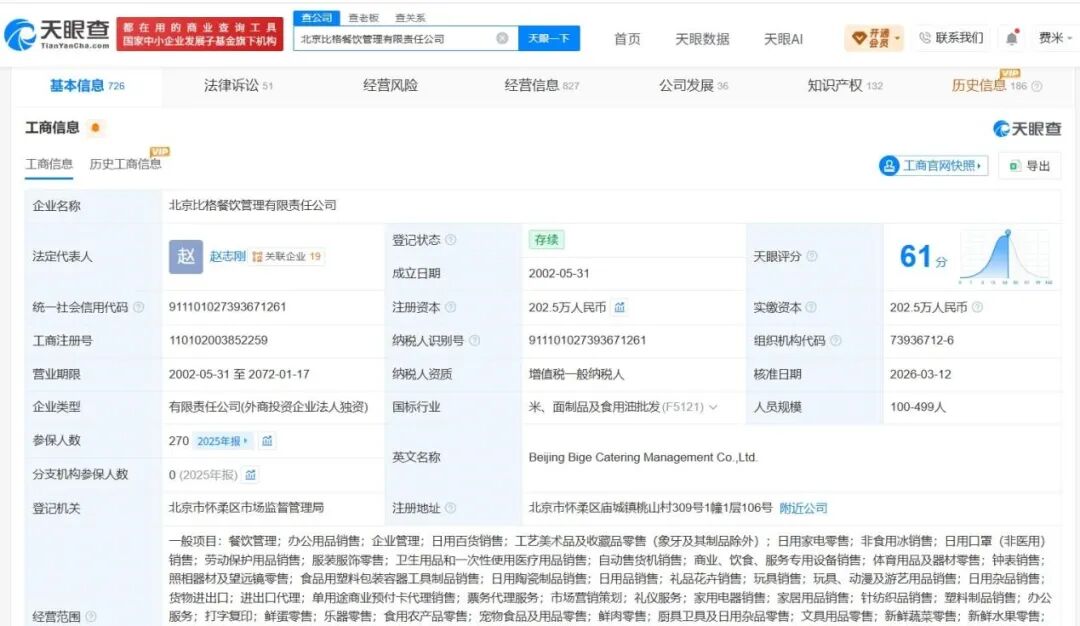Image resolution: width=1080 pixels, height=626 pixels.
Task: Expand the 2025年报 year selector
Action: pos(222,441)
